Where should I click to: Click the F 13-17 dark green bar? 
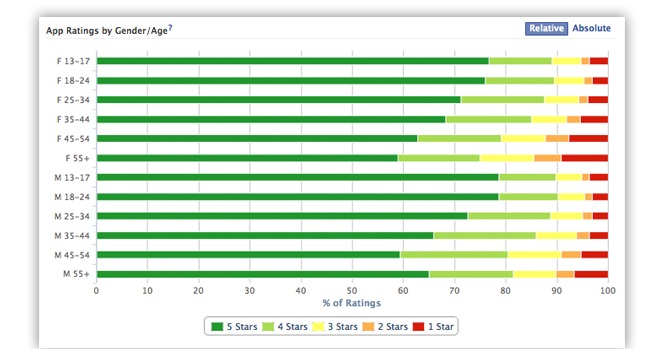click(x=293, y=61)
